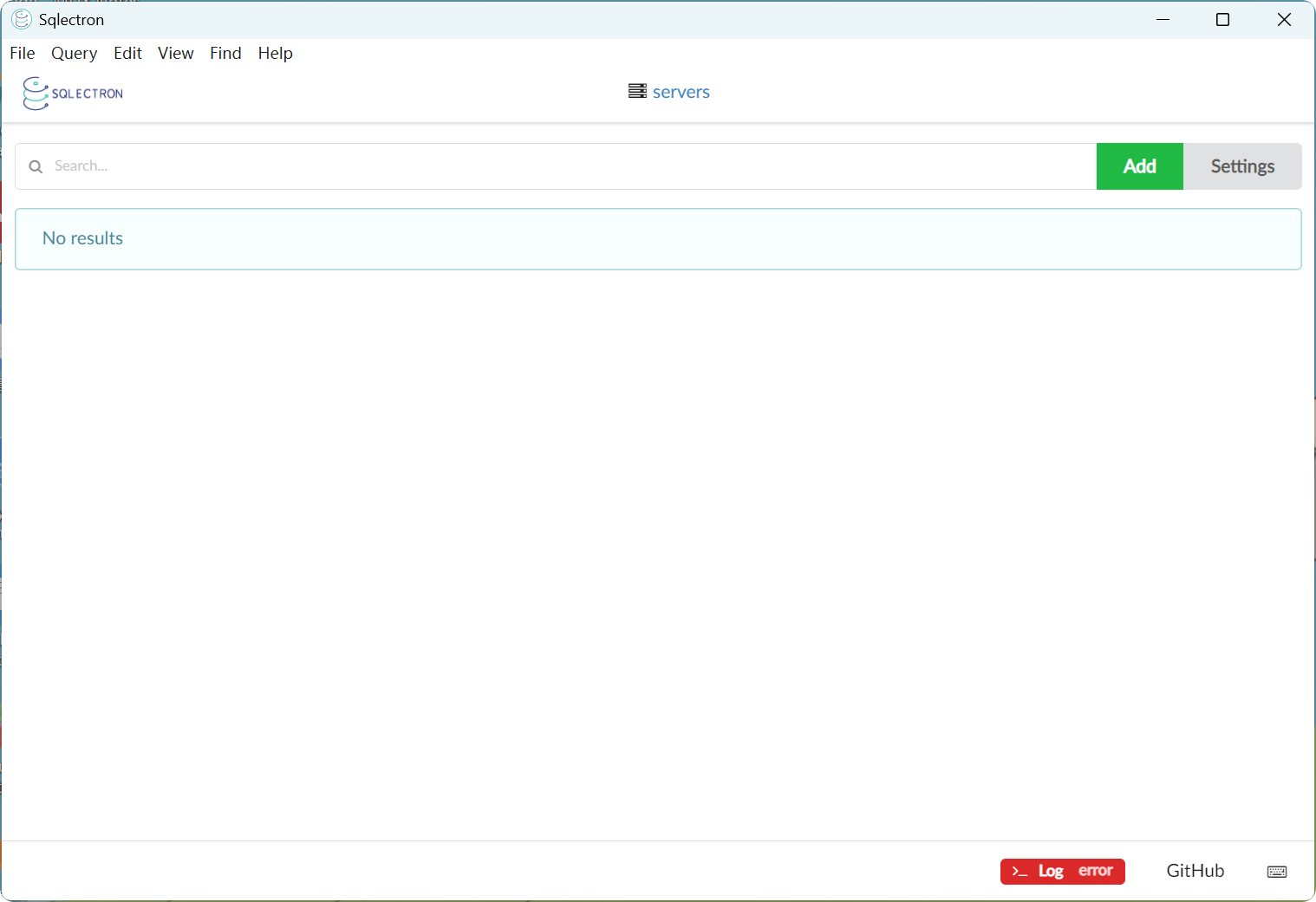Screen dimensions: 1316x902
Task: Open the File menu
Action: 23,53
